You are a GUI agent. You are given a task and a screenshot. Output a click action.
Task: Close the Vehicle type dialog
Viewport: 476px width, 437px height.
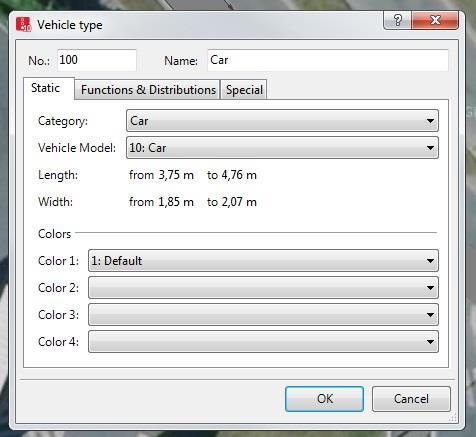point(435,21)
